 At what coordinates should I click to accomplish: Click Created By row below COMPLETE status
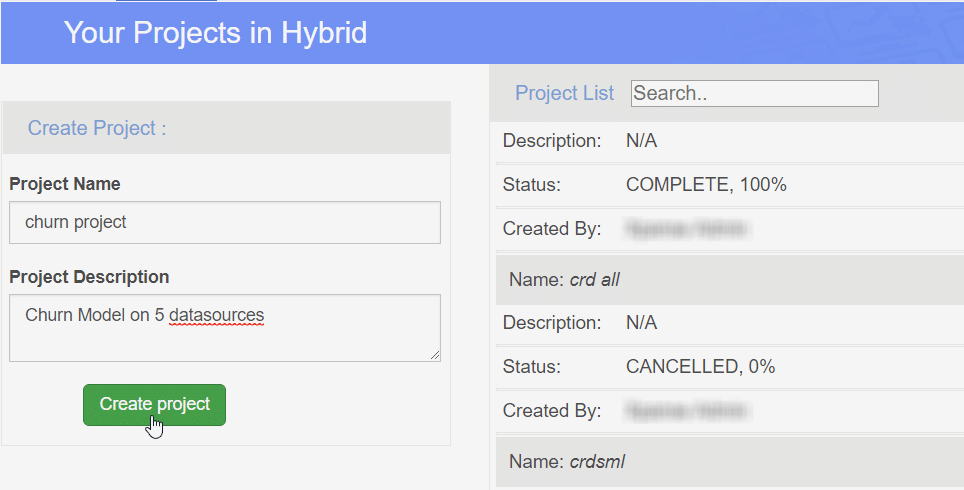pyautogui.click(x=730, y=229)
